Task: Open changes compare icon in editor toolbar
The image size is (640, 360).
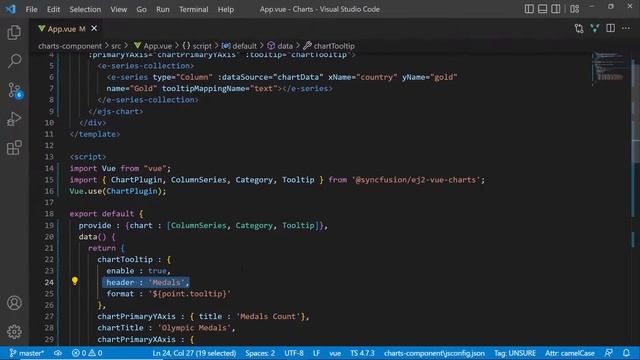Action: pos(579,29)
